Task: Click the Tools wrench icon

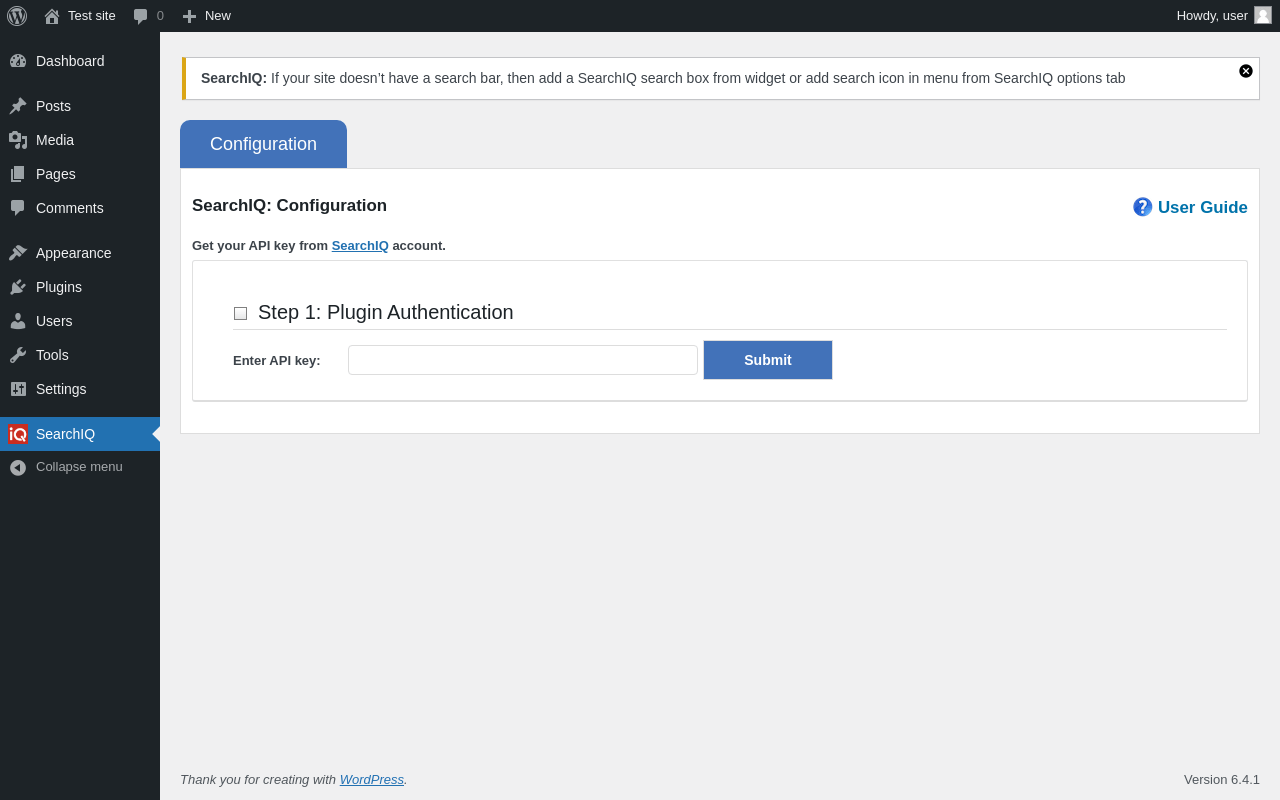Action: [x=18, y=355]
